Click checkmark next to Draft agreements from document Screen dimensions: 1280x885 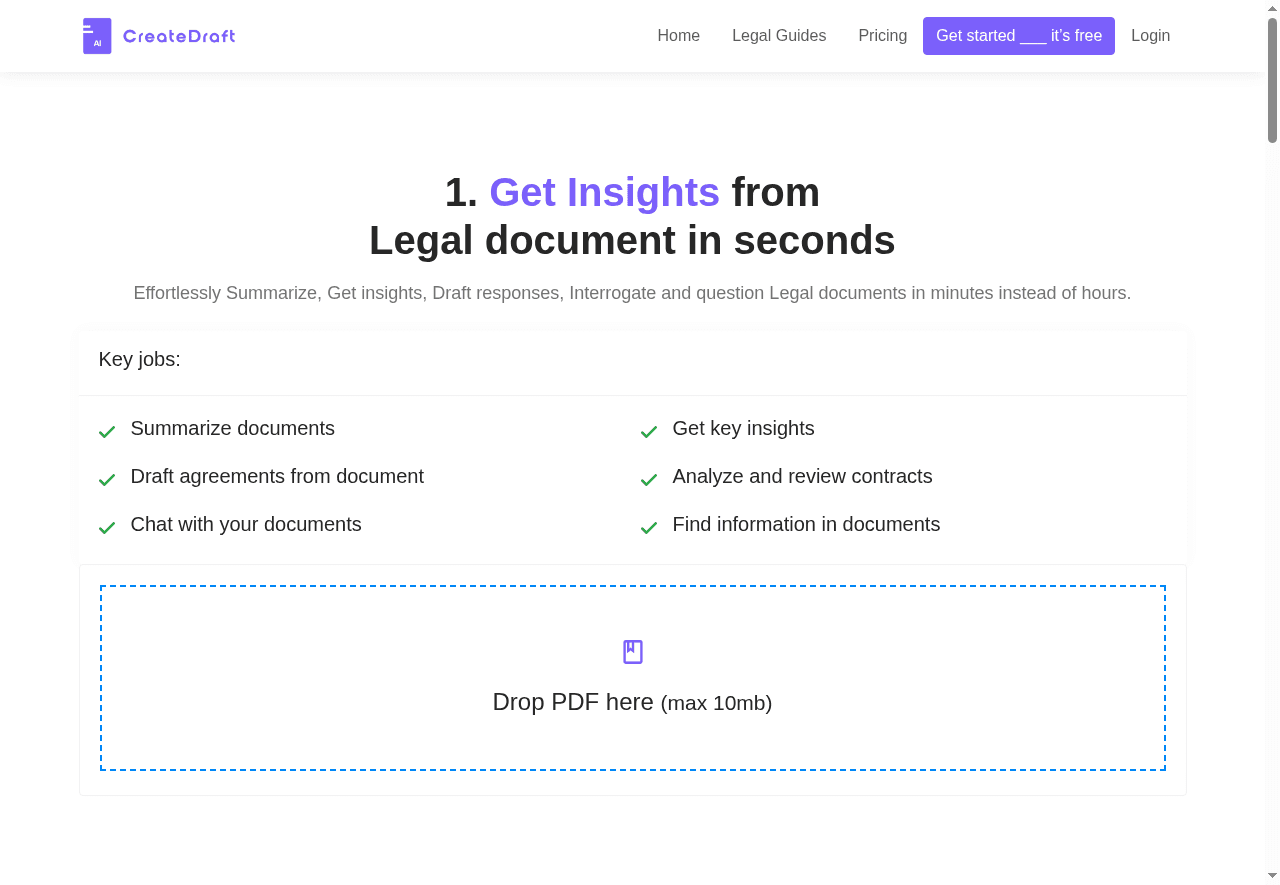pos(107,480)
